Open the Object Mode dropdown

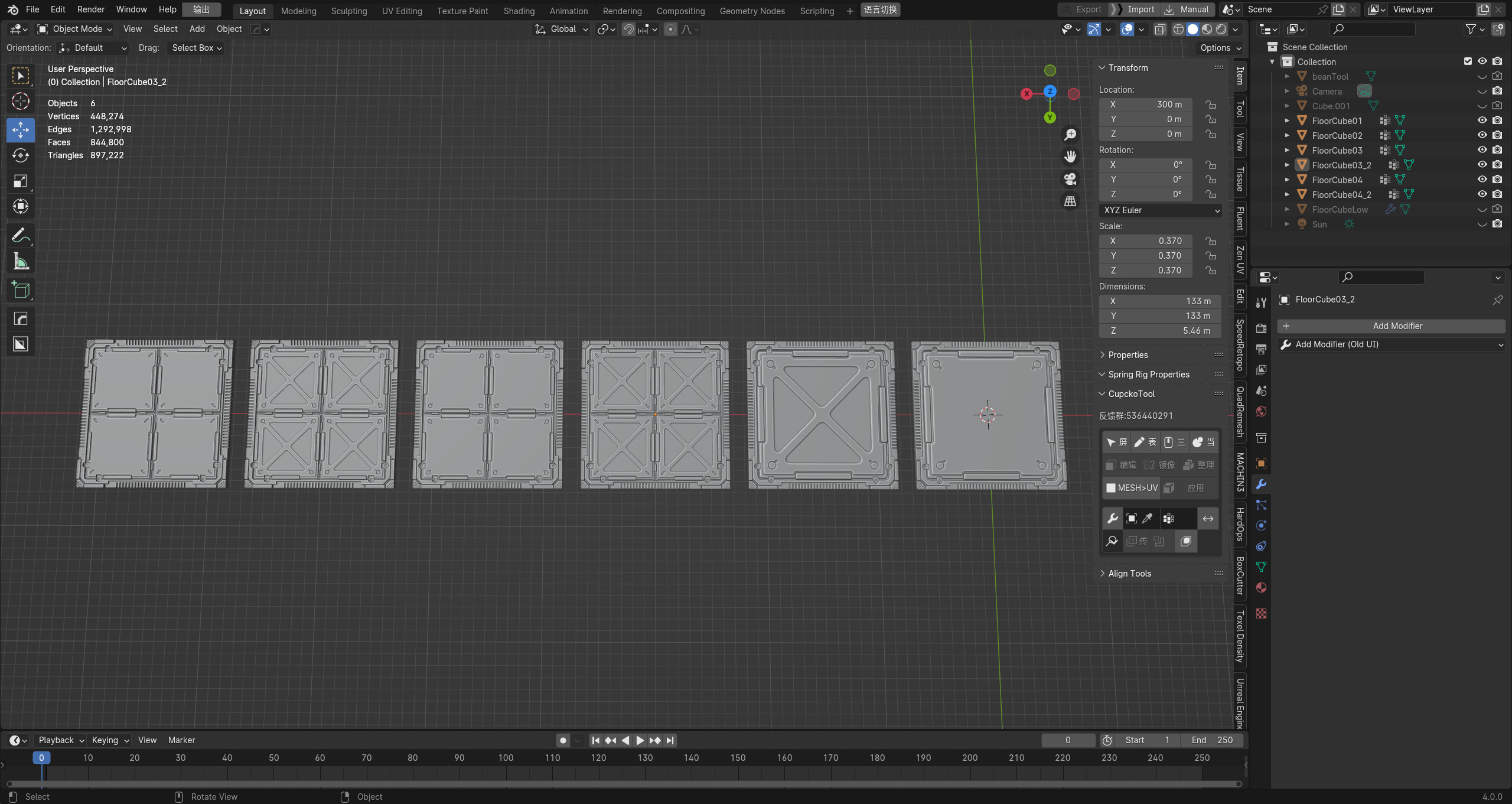pyautogui.click(x=74, y=29)
